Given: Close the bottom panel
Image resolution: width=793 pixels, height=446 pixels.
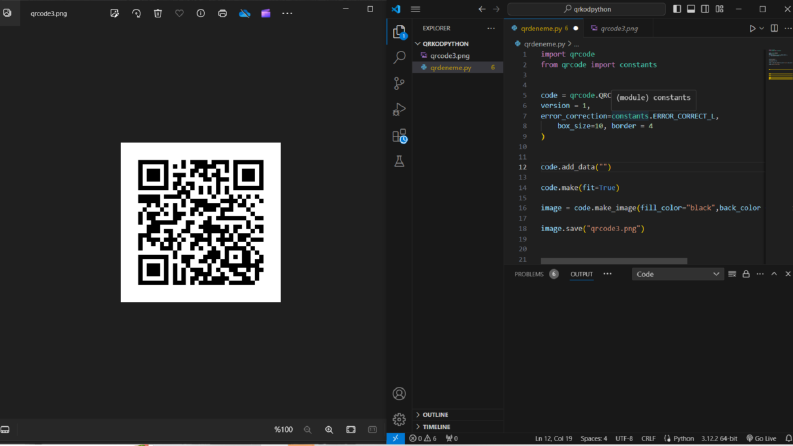Looking at the screenshot, I should point(788,274).
